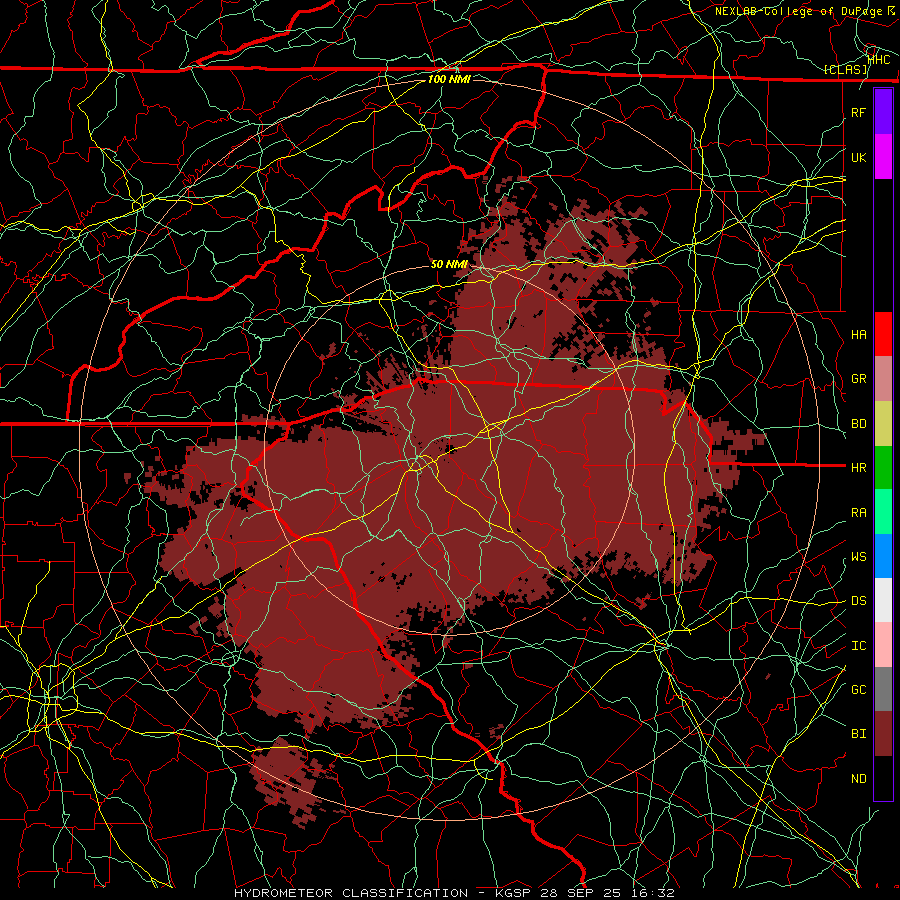Viewport: 900px width, 900px height.
Task: Click the ND legend label
Action: point(858,779)
